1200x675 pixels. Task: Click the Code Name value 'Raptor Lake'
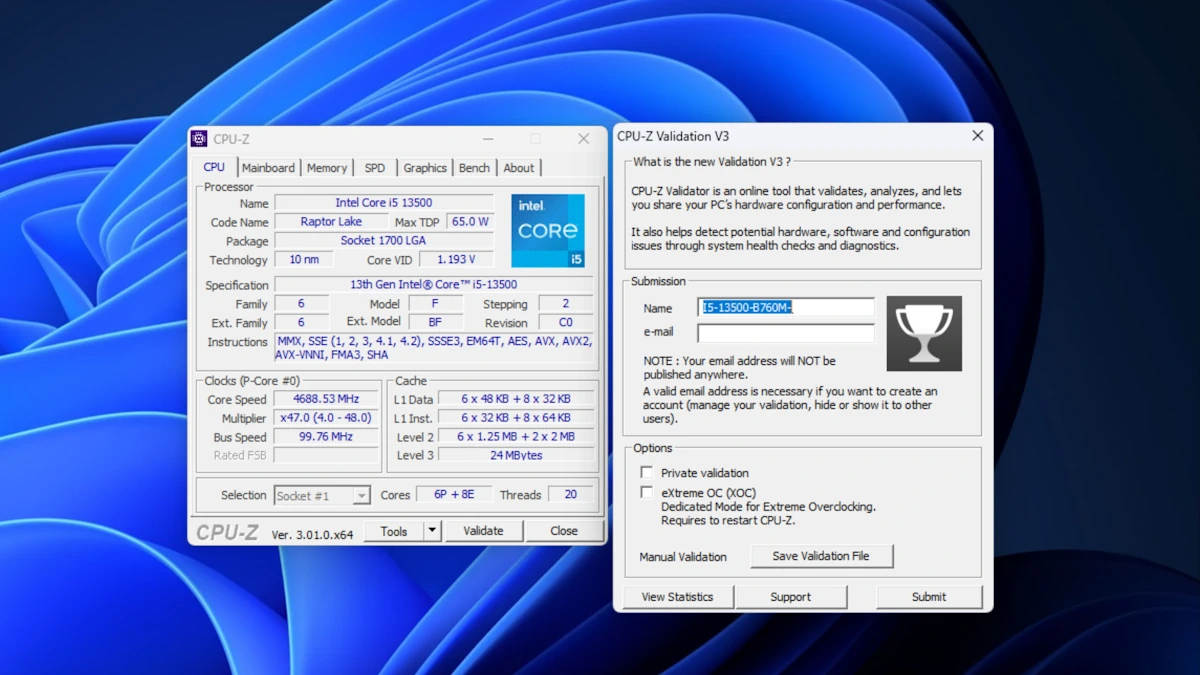click(331, 222)
